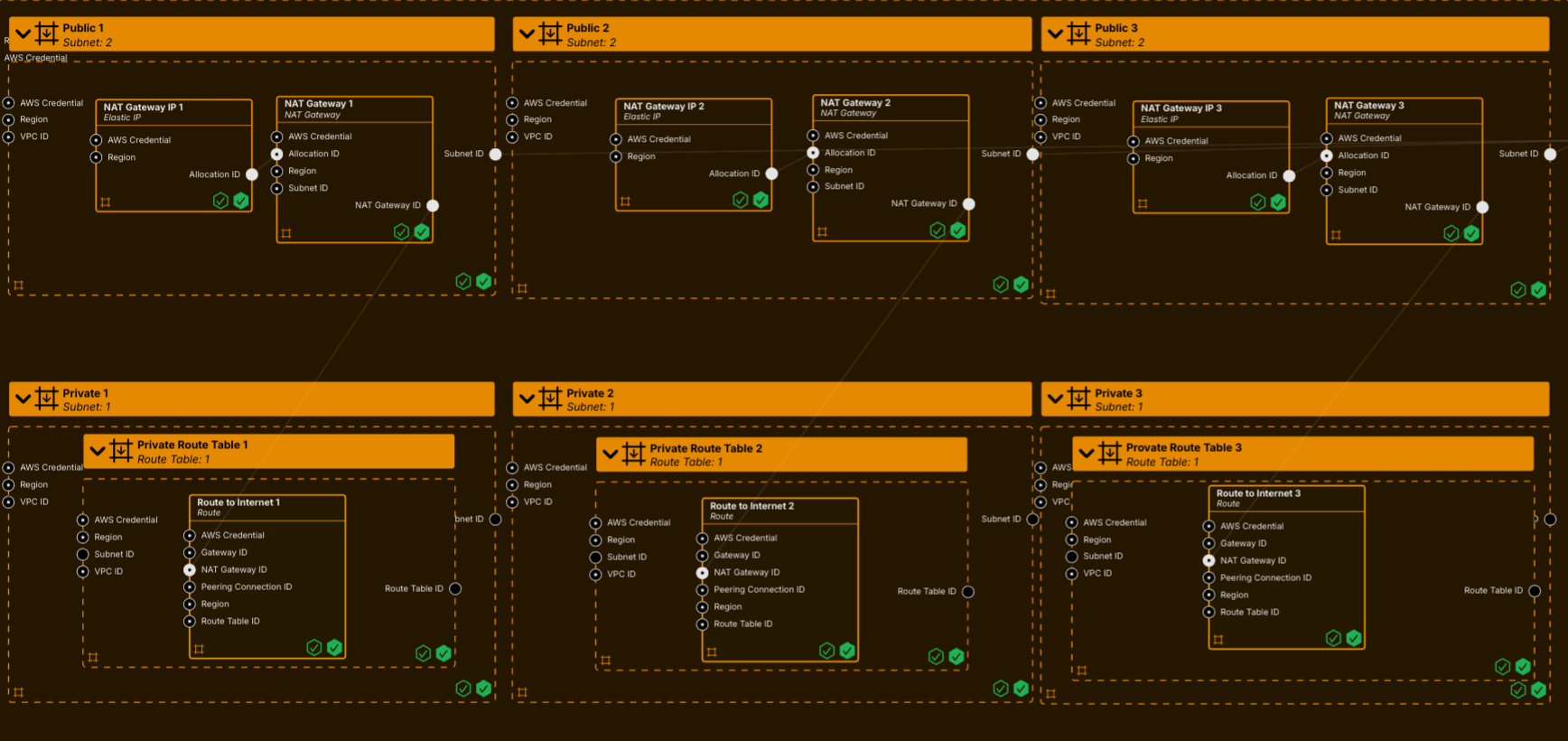The image size is (1568, 741).
Task: Select NAT Gateway ID input on Route to Internet 1
Action: 190,570
